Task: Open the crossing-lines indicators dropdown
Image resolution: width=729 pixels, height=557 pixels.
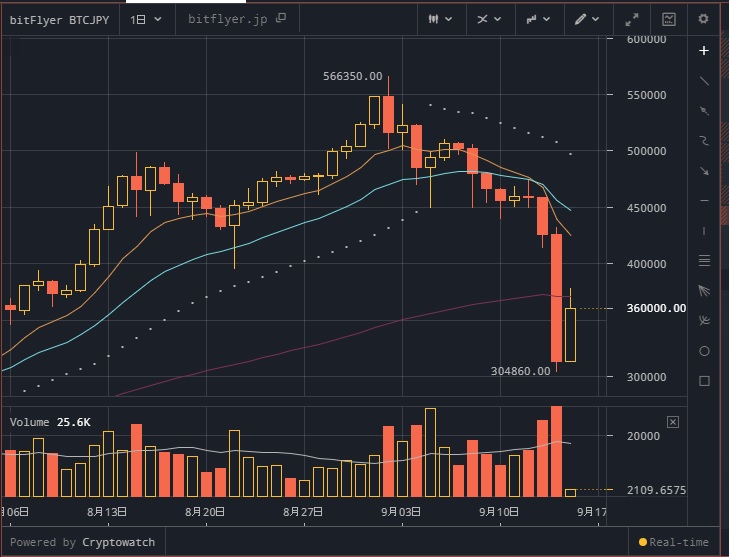Action: (x=489, y=19)
